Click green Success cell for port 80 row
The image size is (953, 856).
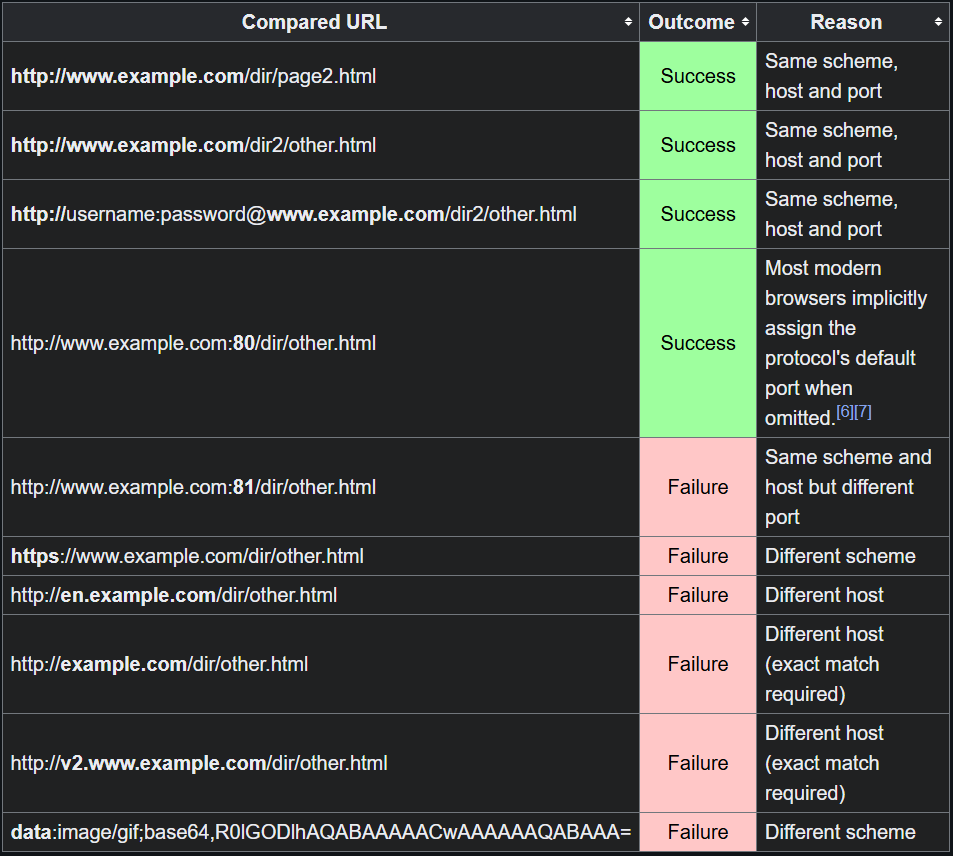[698, 343]
